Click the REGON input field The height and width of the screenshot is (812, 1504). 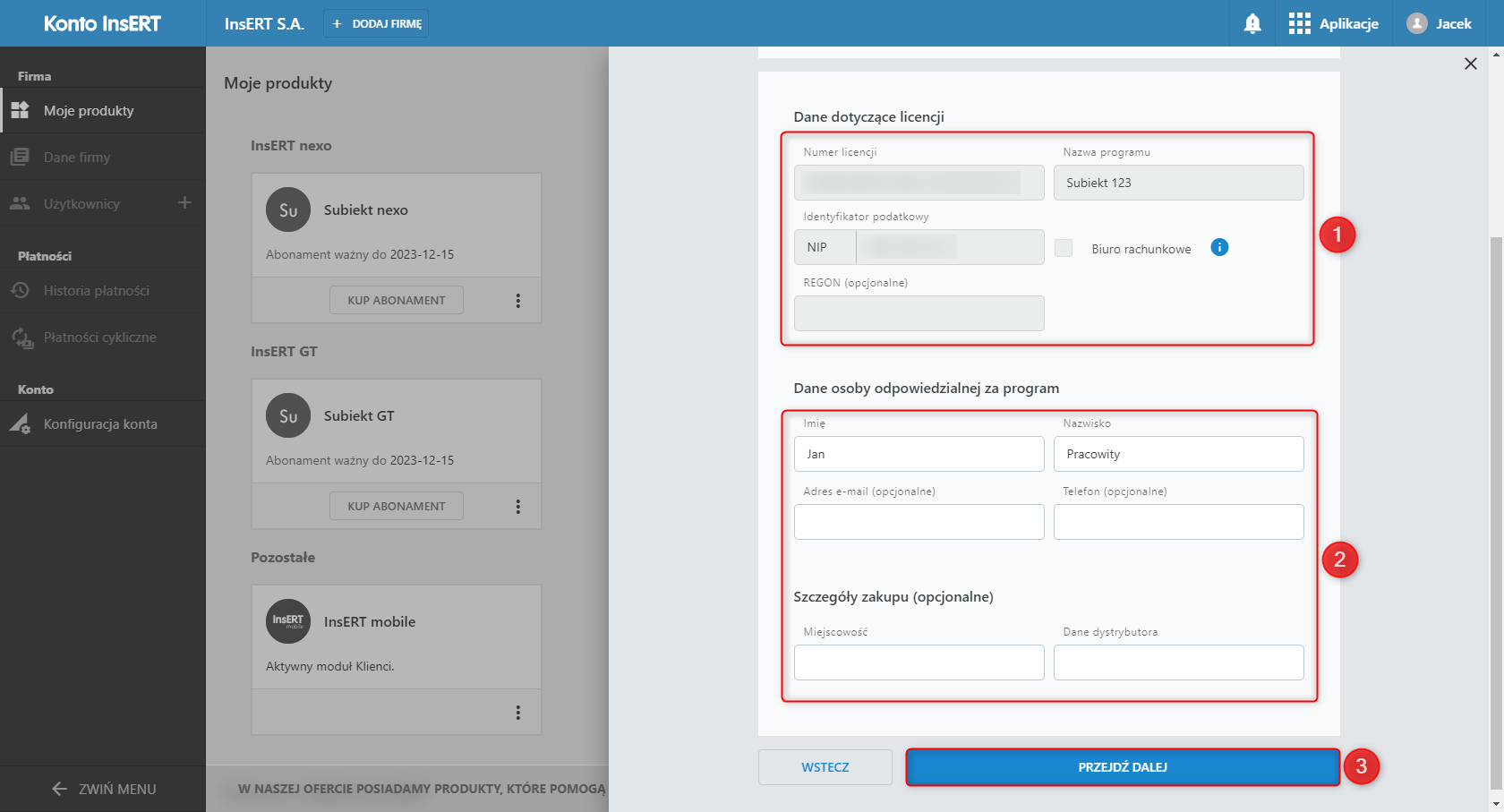pos(919,313)
